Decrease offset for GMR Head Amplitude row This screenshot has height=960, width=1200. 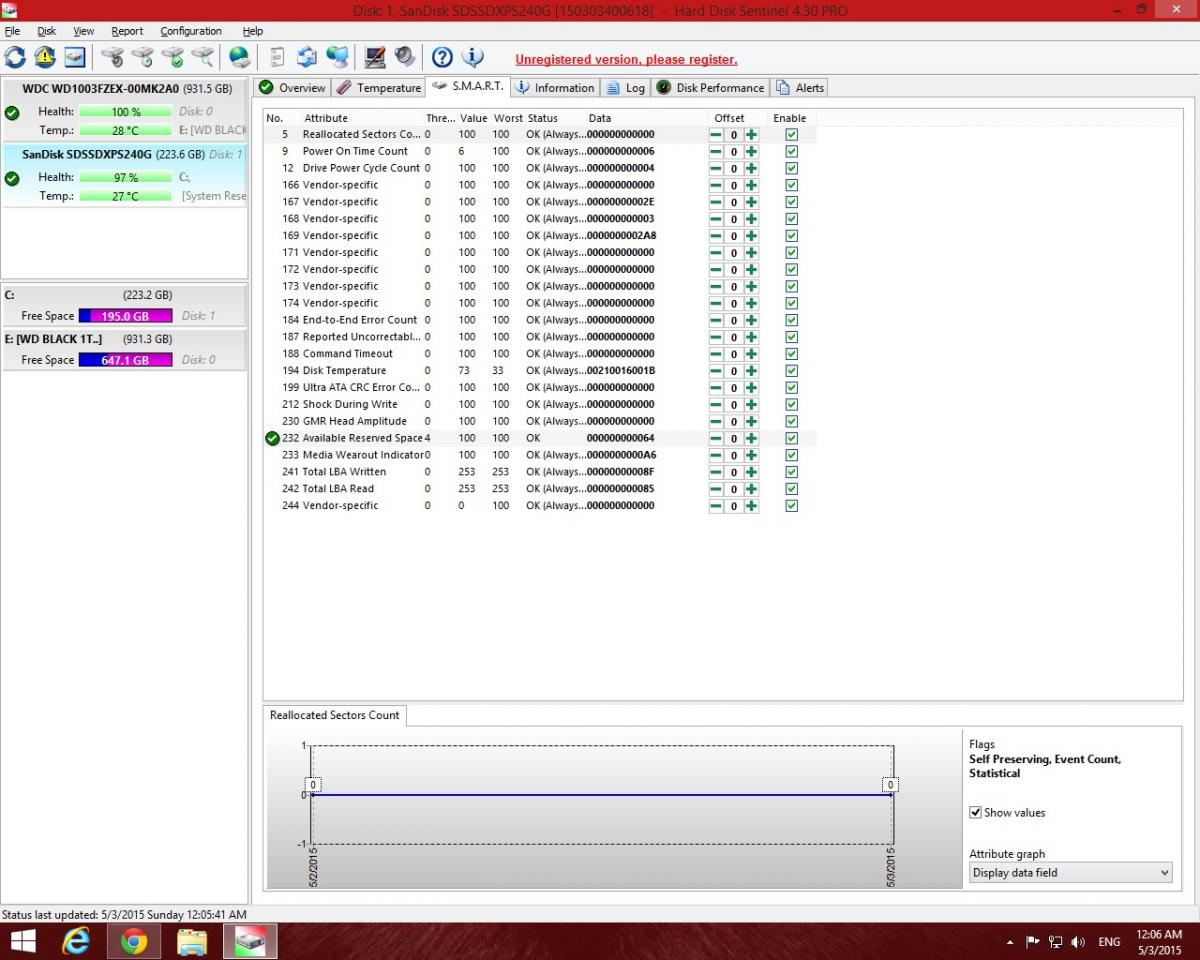(716, 421)
